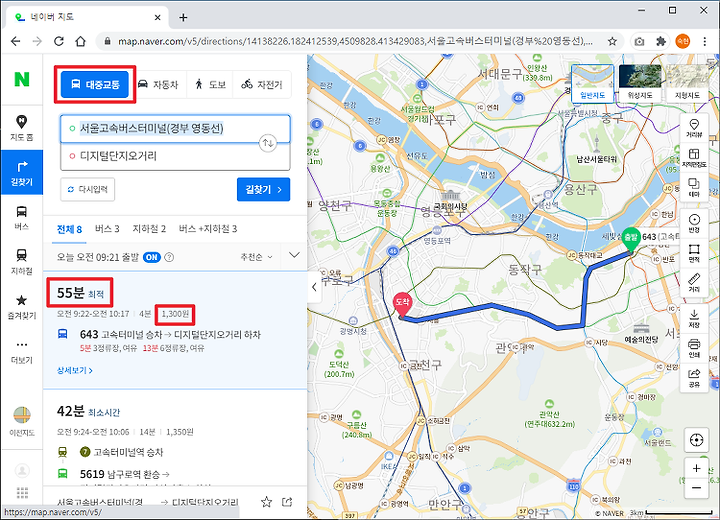Open 지적편집도 cadastral map tool
720x520 pixels.
point(694,158)
